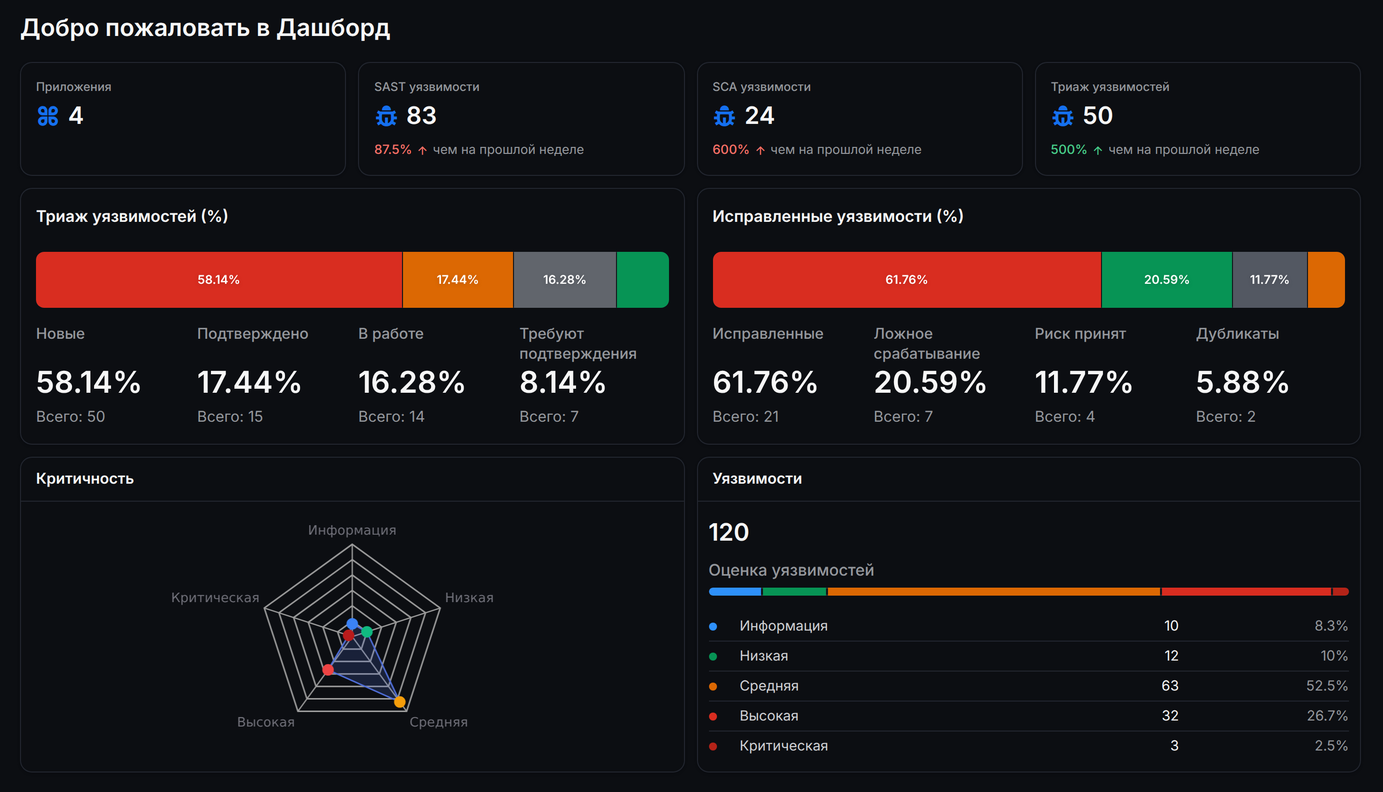Click the 26.7% value in the Высокая row
The image size is (1383, 792).
pyautogui.click(x=1327, y=716)
